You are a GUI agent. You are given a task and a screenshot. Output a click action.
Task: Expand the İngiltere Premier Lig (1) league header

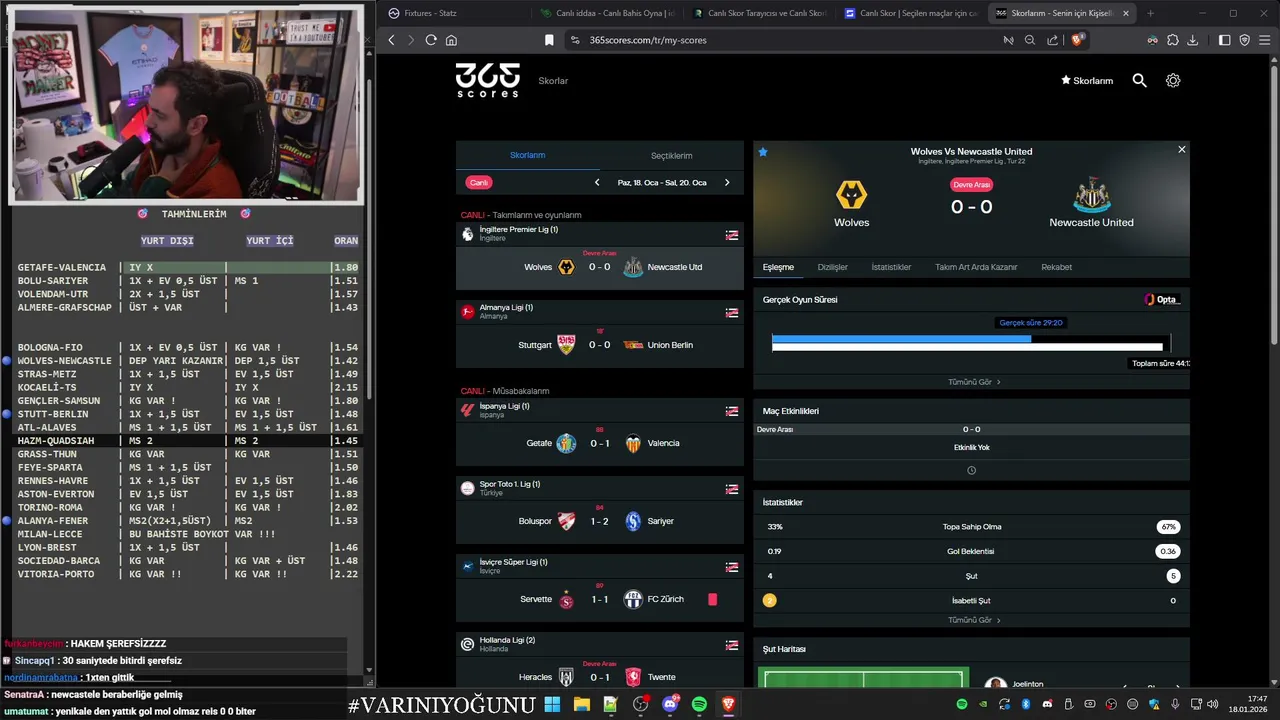[600, 234]
